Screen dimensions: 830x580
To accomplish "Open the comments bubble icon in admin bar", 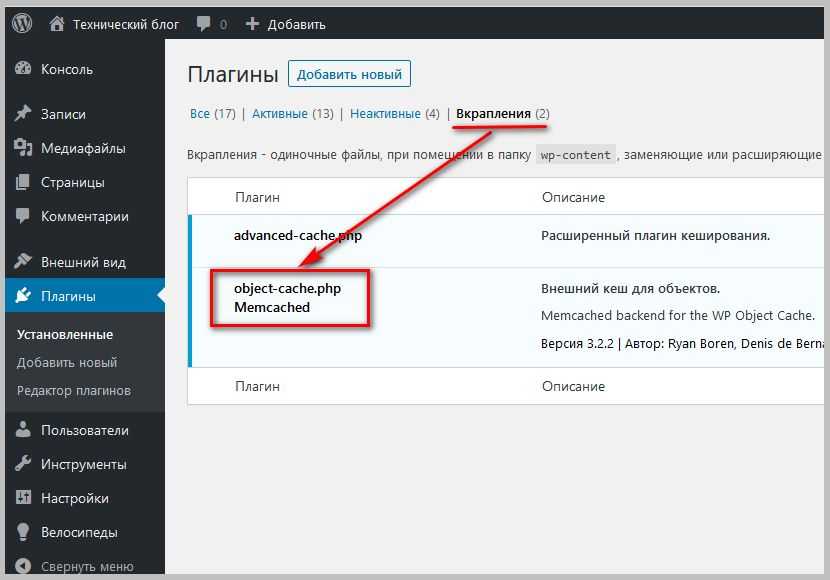I will [203, 24].
